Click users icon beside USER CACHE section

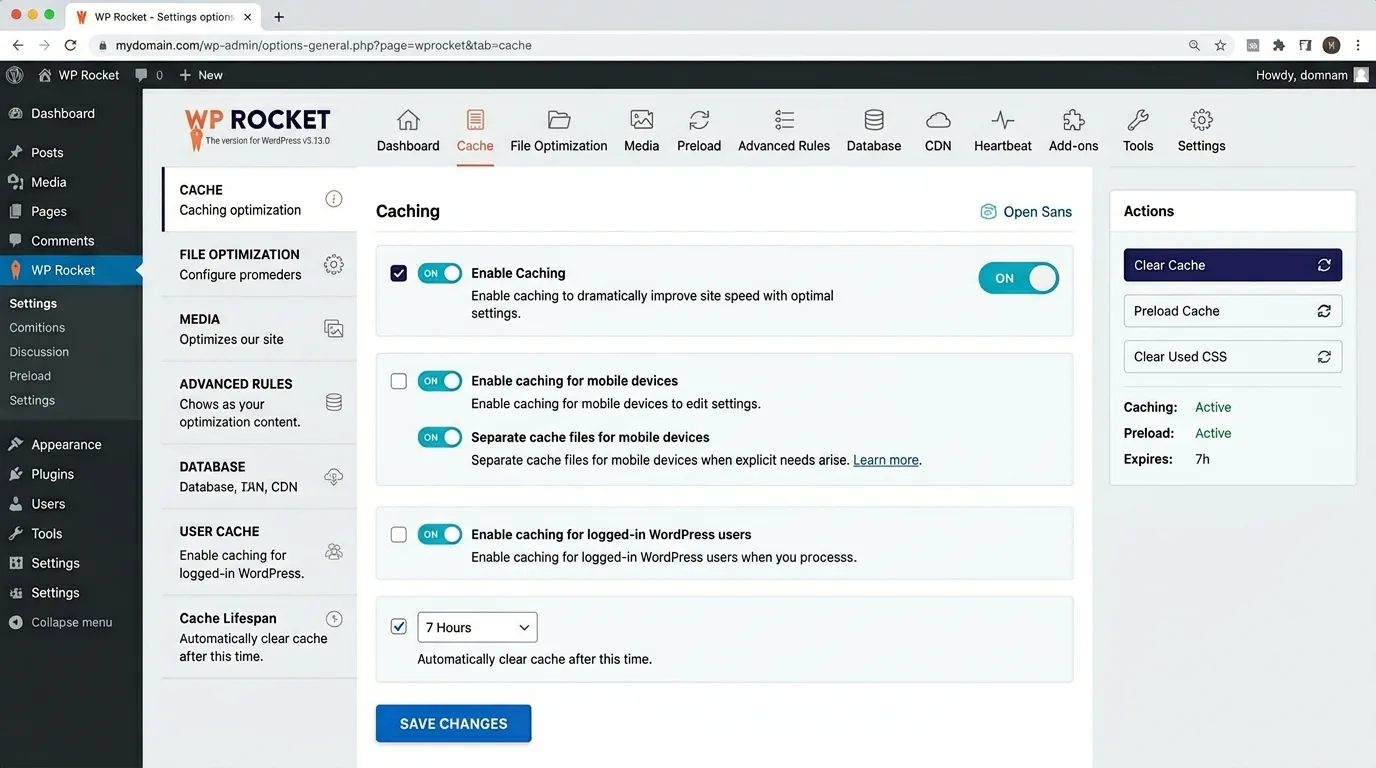[x=334, y=552]
